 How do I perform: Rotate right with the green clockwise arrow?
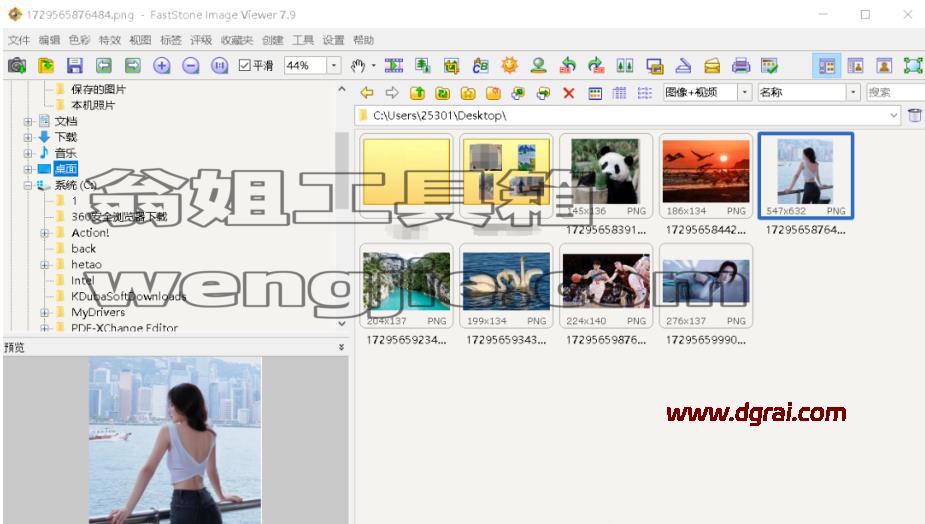(596, 65)
